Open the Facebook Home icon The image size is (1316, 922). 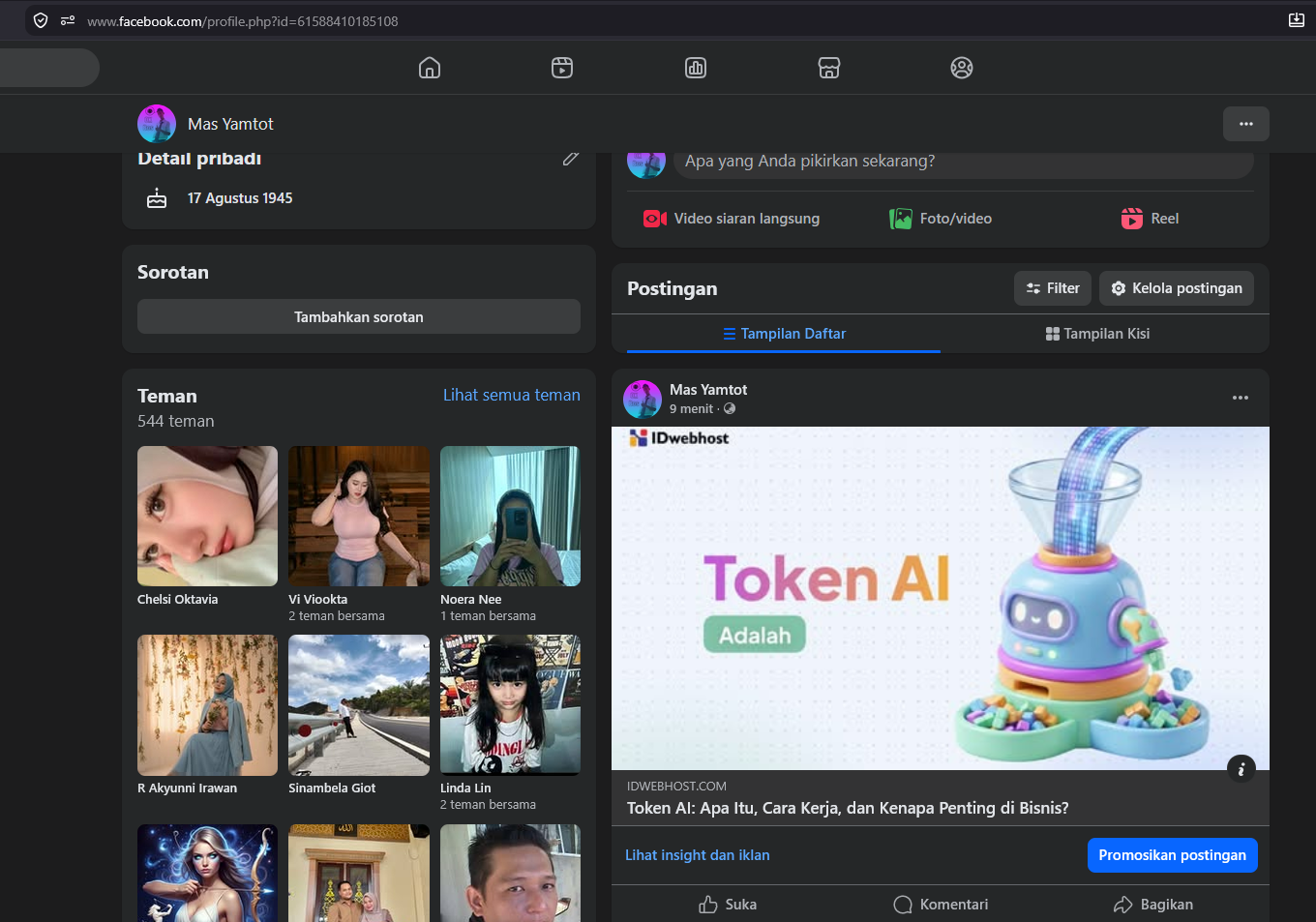(430, 68)
